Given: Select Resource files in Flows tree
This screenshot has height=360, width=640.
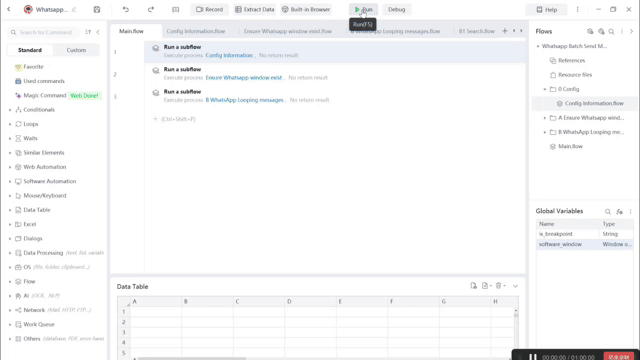Looking at the screenshot, I should [x=575, y=75].
